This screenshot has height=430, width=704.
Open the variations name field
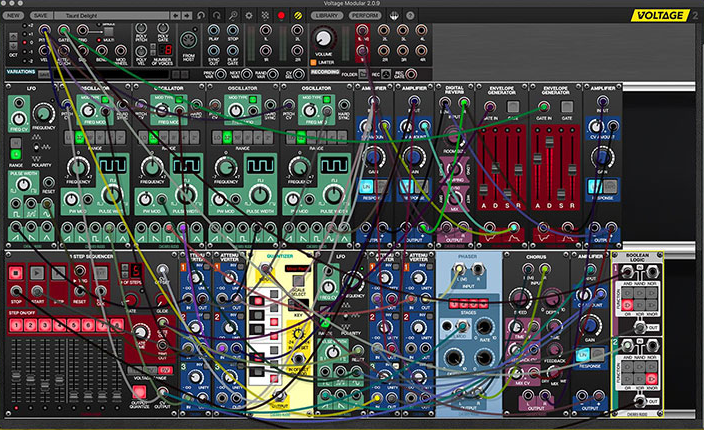110,74
